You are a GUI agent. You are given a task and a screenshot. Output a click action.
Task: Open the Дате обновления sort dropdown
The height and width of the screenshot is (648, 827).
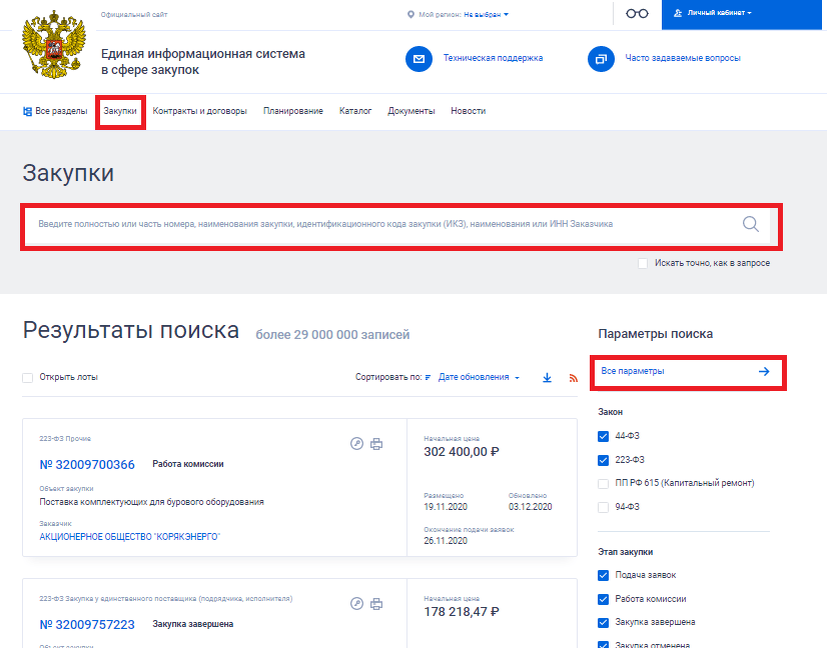tap(479, 378)
